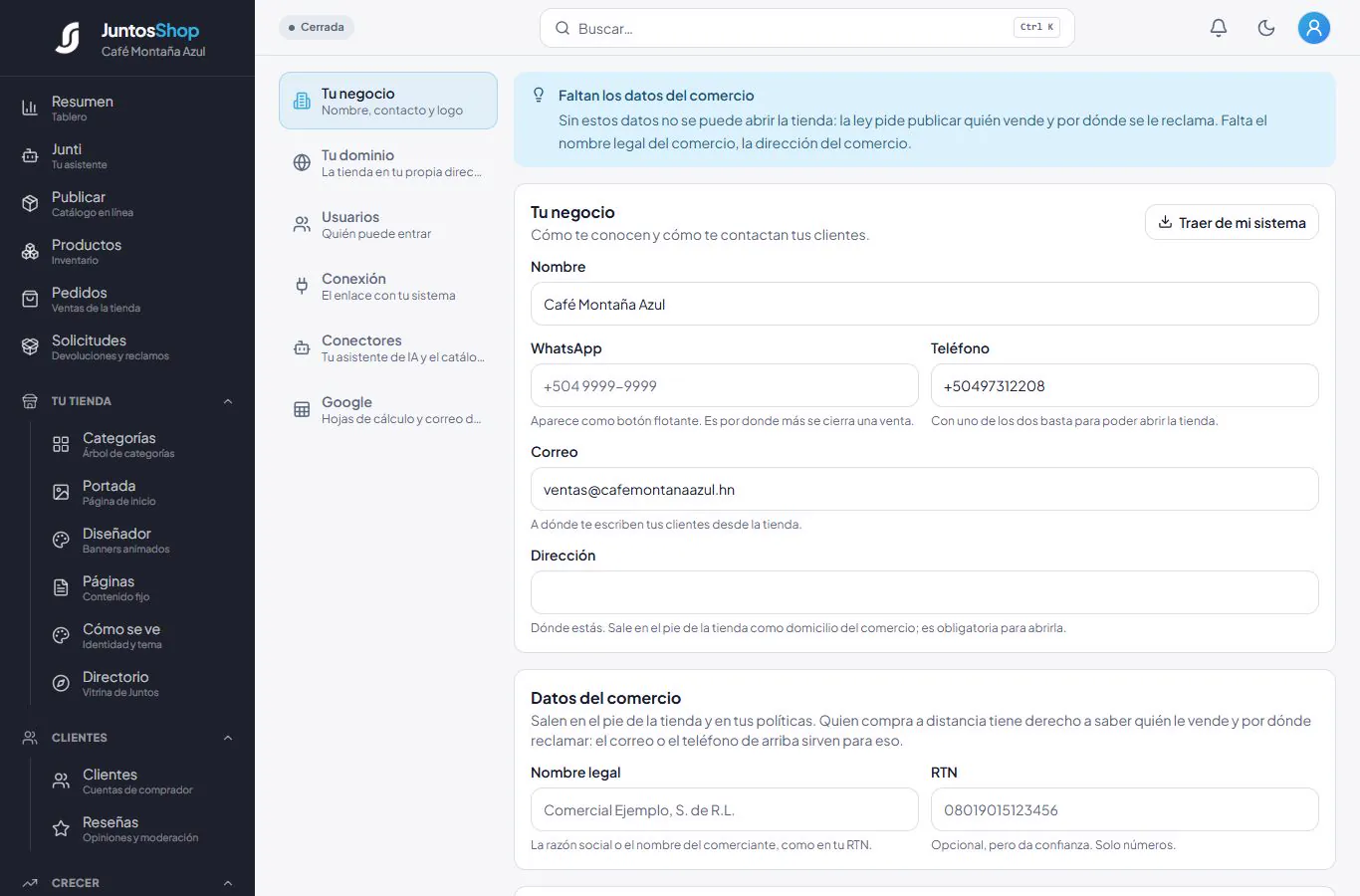Switch to Tu dominio tab
Viewport: 1360px width, 896px height.
[388, 162]
